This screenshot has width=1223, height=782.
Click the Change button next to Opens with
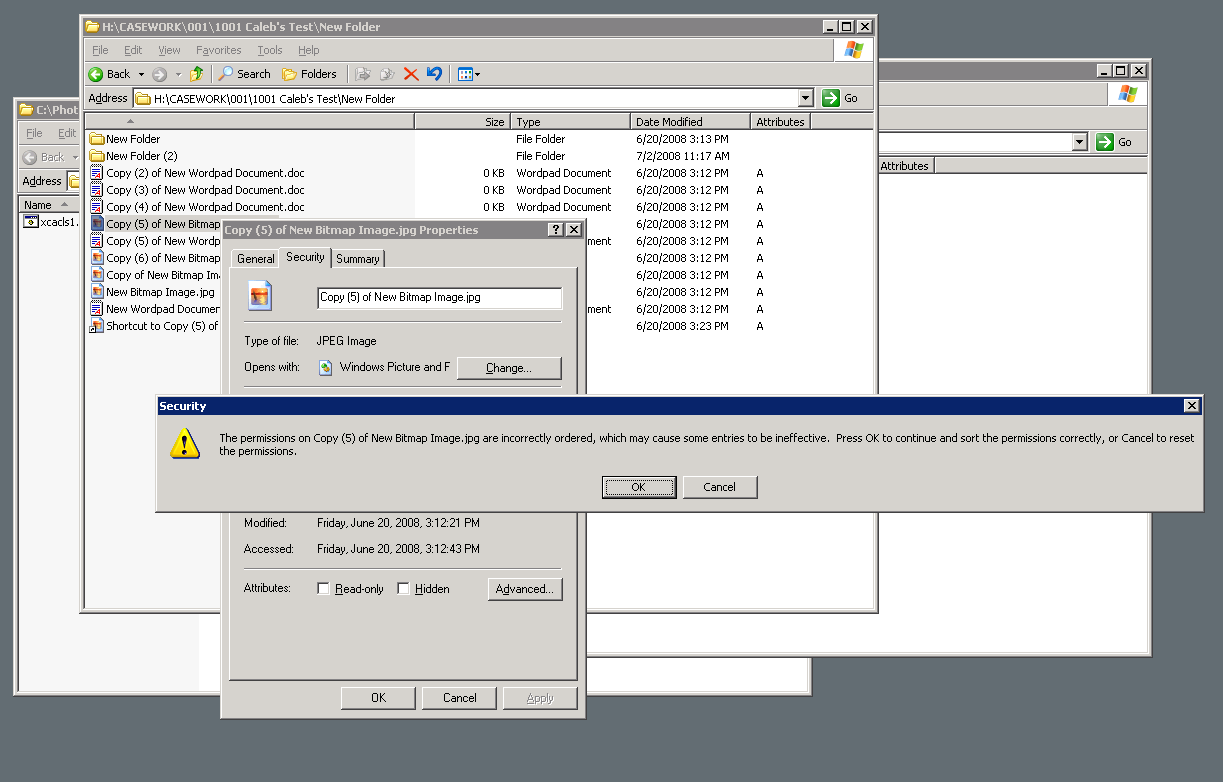pyautogui.click(x=509, y=368)
